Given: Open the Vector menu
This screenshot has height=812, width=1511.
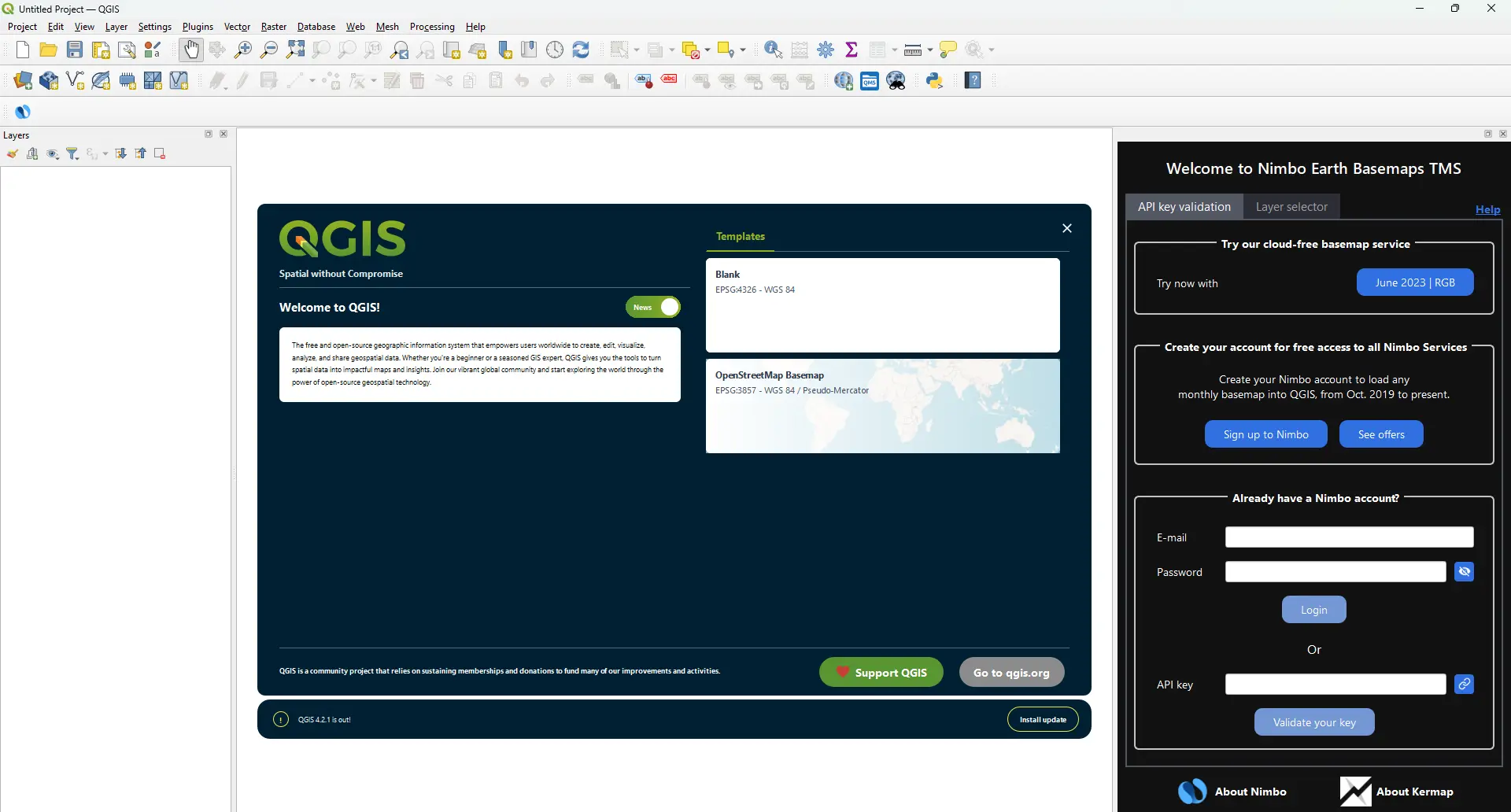Looking at the screenshot, I should [x=237, y=27].
